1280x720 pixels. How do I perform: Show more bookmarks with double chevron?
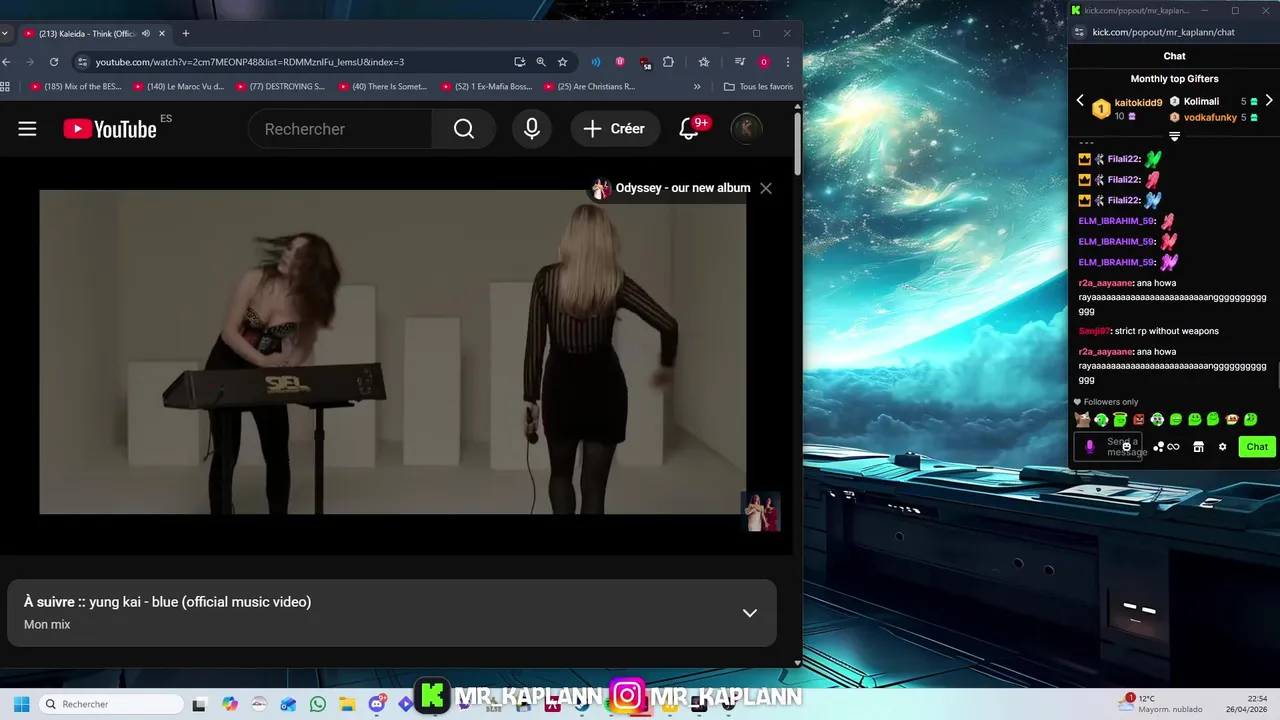[x=697, y=87]
